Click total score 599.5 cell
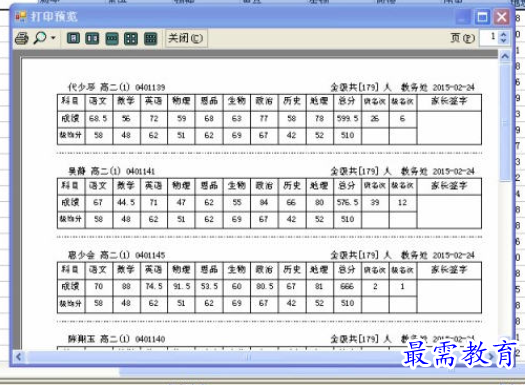Image resolution: width=525 pixels, height=385 pixels. pos(347,119)
